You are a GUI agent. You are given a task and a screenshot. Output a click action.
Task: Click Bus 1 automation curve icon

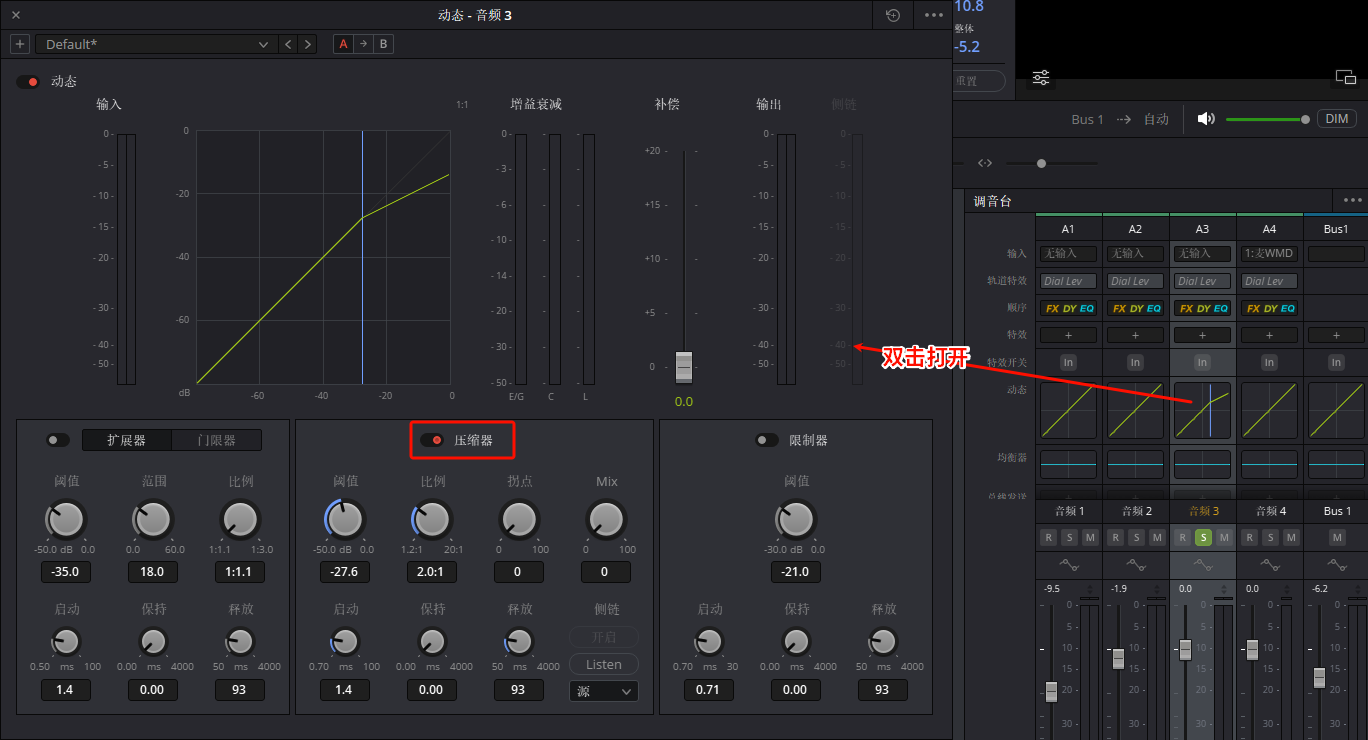pos(1336,565)
